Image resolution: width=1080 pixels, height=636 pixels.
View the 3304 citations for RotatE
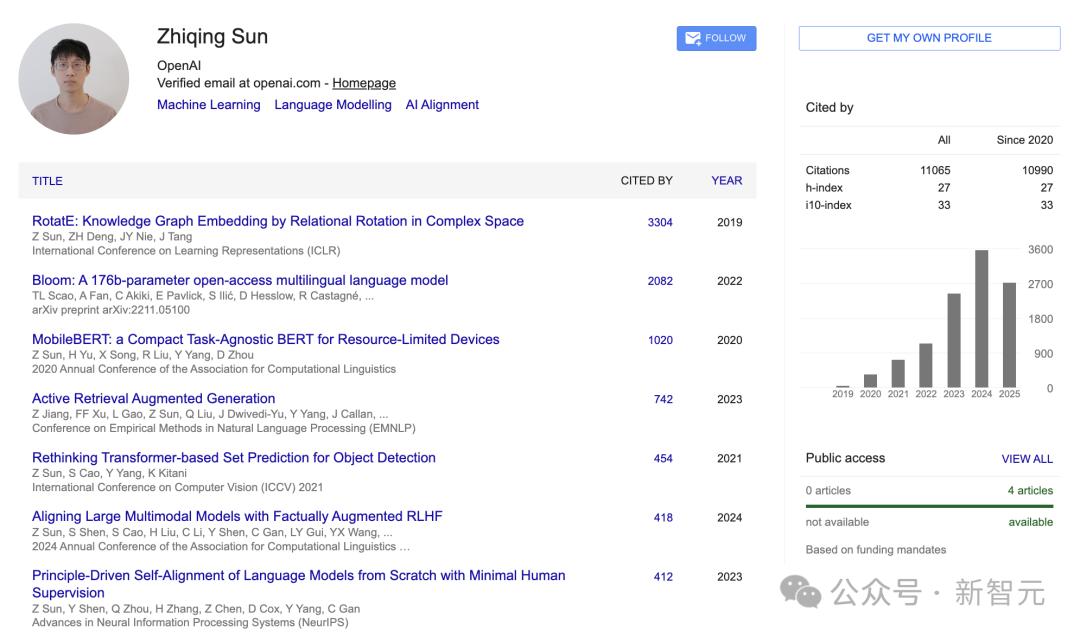(x=660, y=222)
